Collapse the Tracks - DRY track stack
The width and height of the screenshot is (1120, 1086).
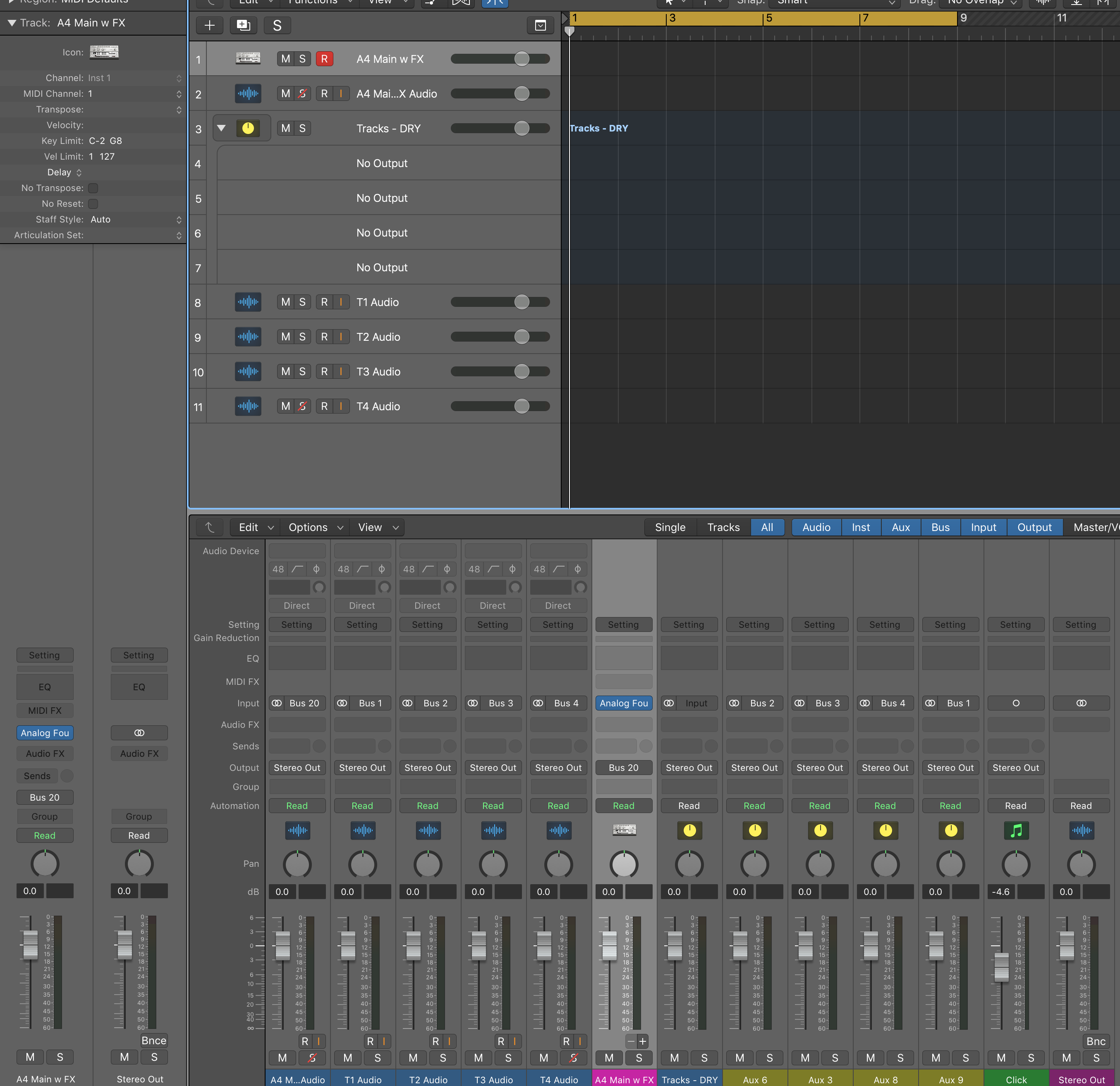(221, 128)
